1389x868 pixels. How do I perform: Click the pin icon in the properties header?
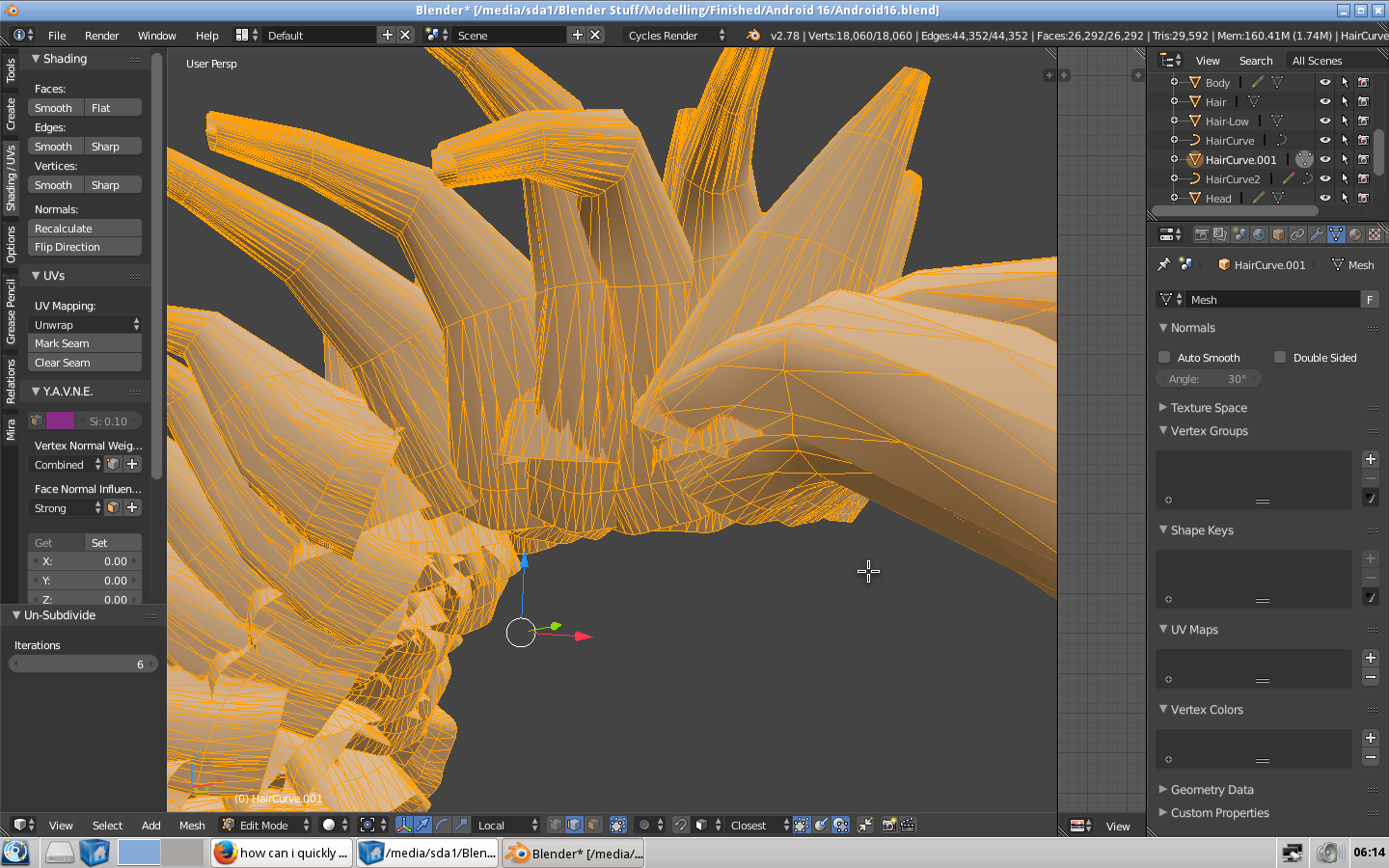1164,264
